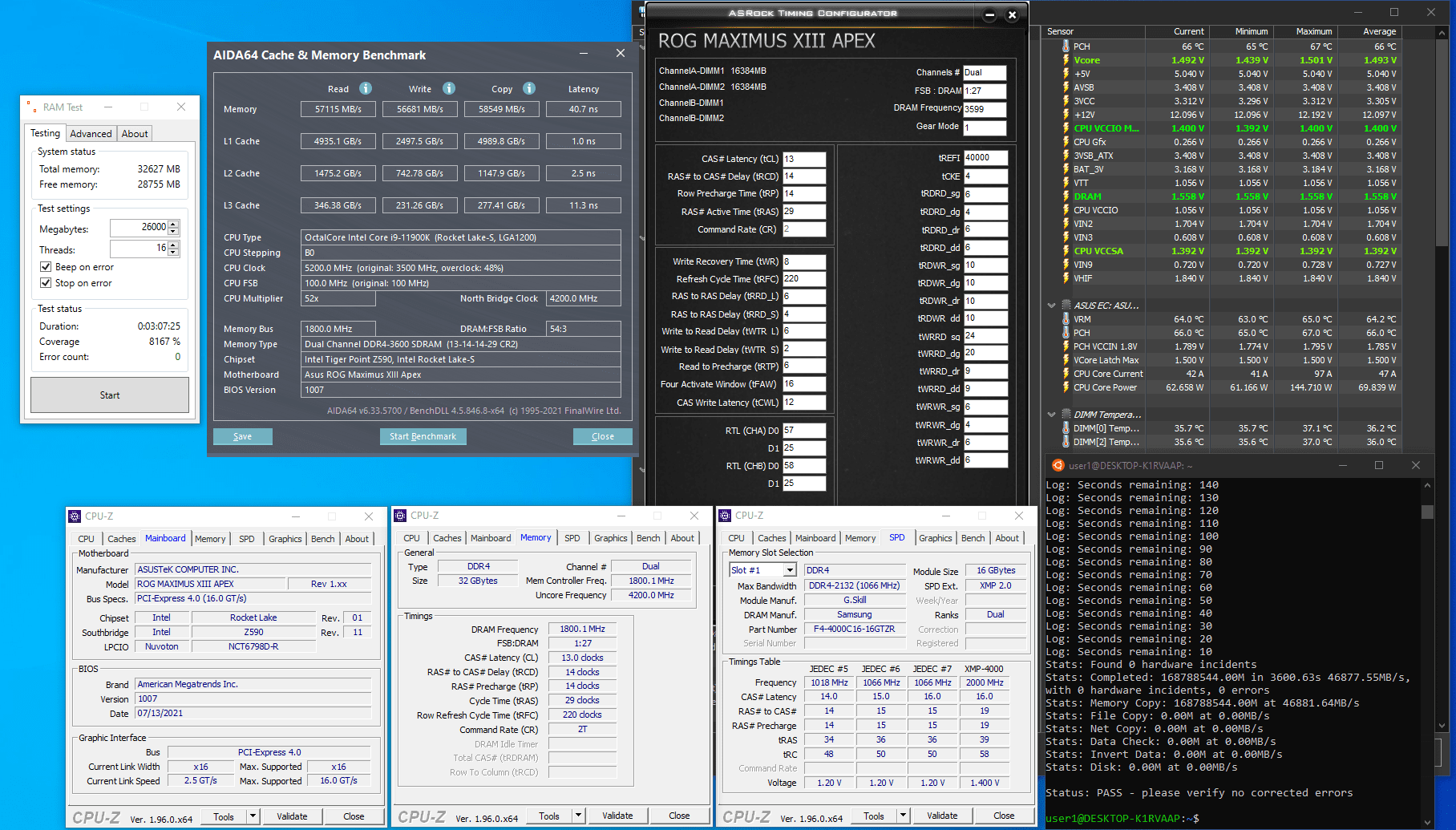Click the VHIF sensor lightning icon
1456x830 pixels.
tap(1066, 278)
